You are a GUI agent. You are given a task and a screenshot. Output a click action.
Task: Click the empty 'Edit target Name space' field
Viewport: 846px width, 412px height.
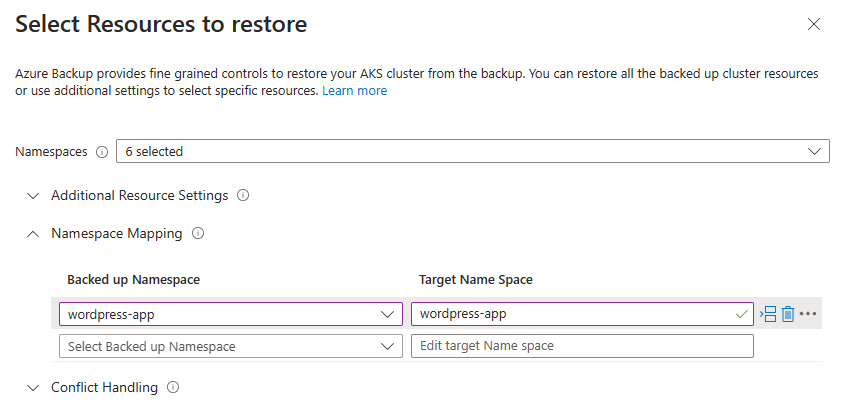[581, 346]
